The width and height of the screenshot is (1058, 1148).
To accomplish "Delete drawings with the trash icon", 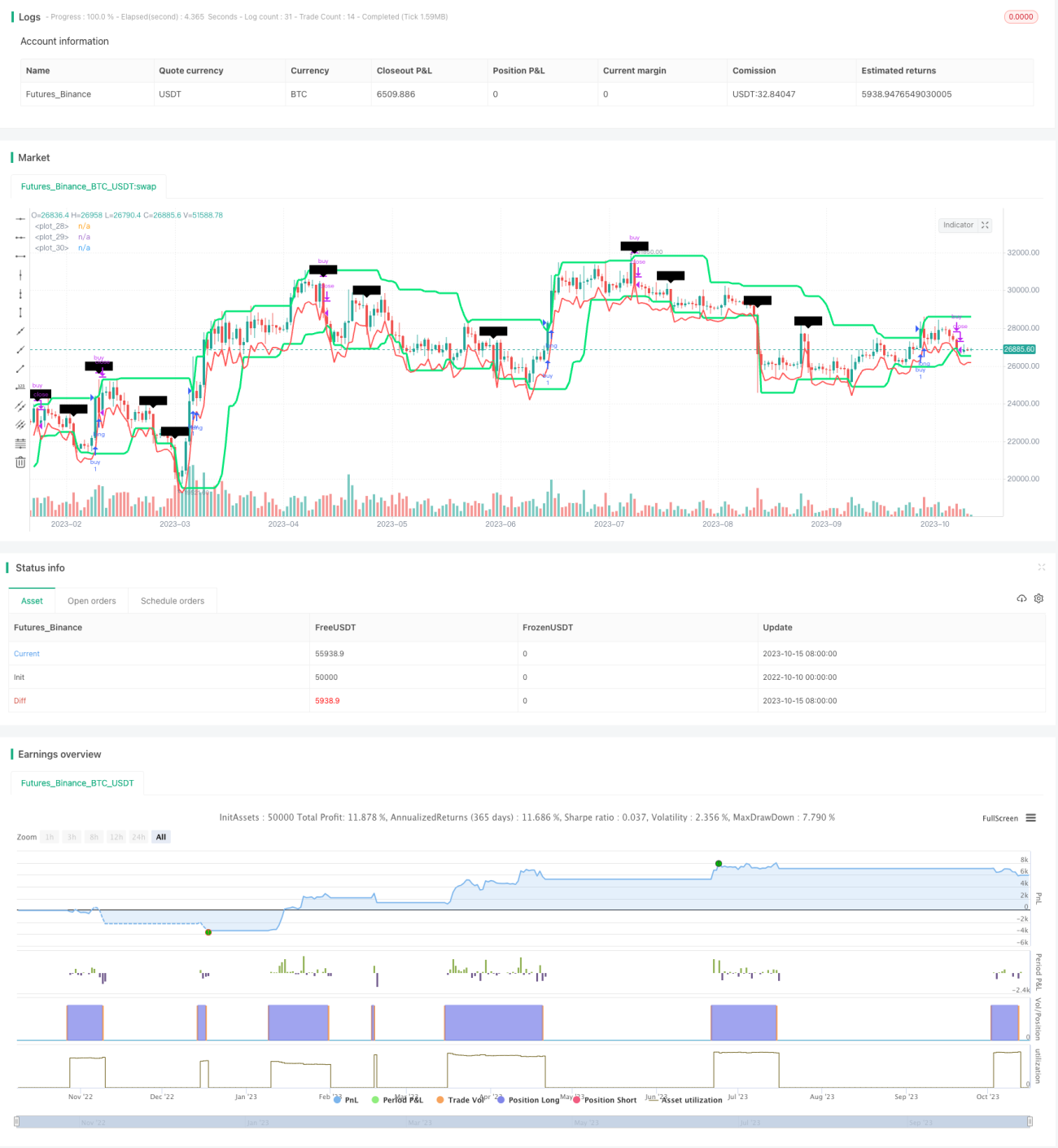I will [x=20, y=462].
